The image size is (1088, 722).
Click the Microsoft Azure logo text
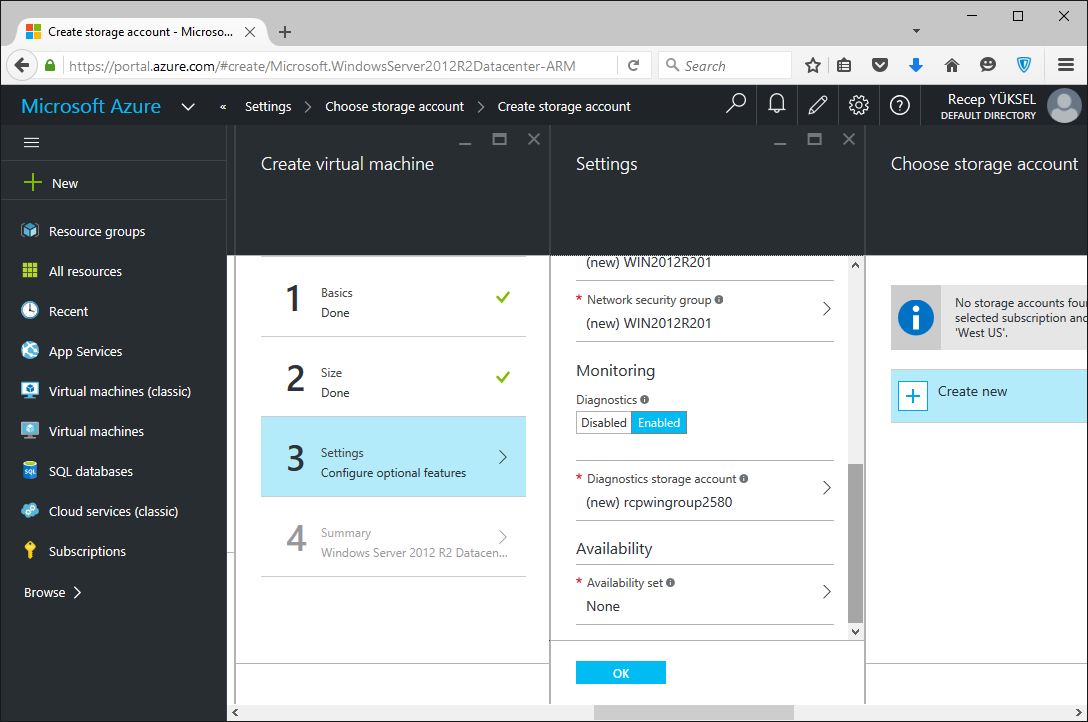(x=91, y=106)
